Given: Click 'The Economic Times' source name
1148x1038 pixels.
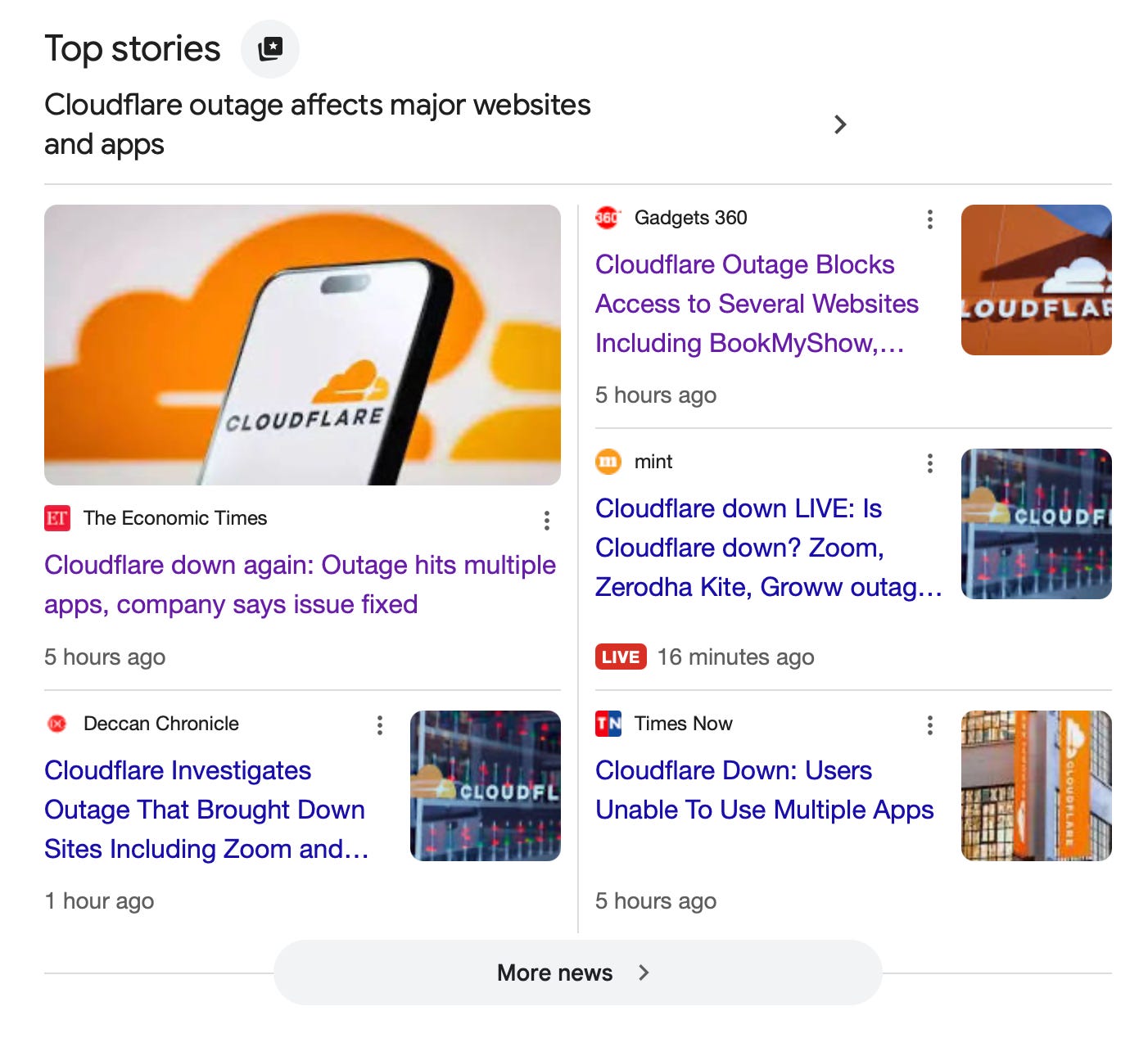Looking at the screenshot, I should (175, 518).
